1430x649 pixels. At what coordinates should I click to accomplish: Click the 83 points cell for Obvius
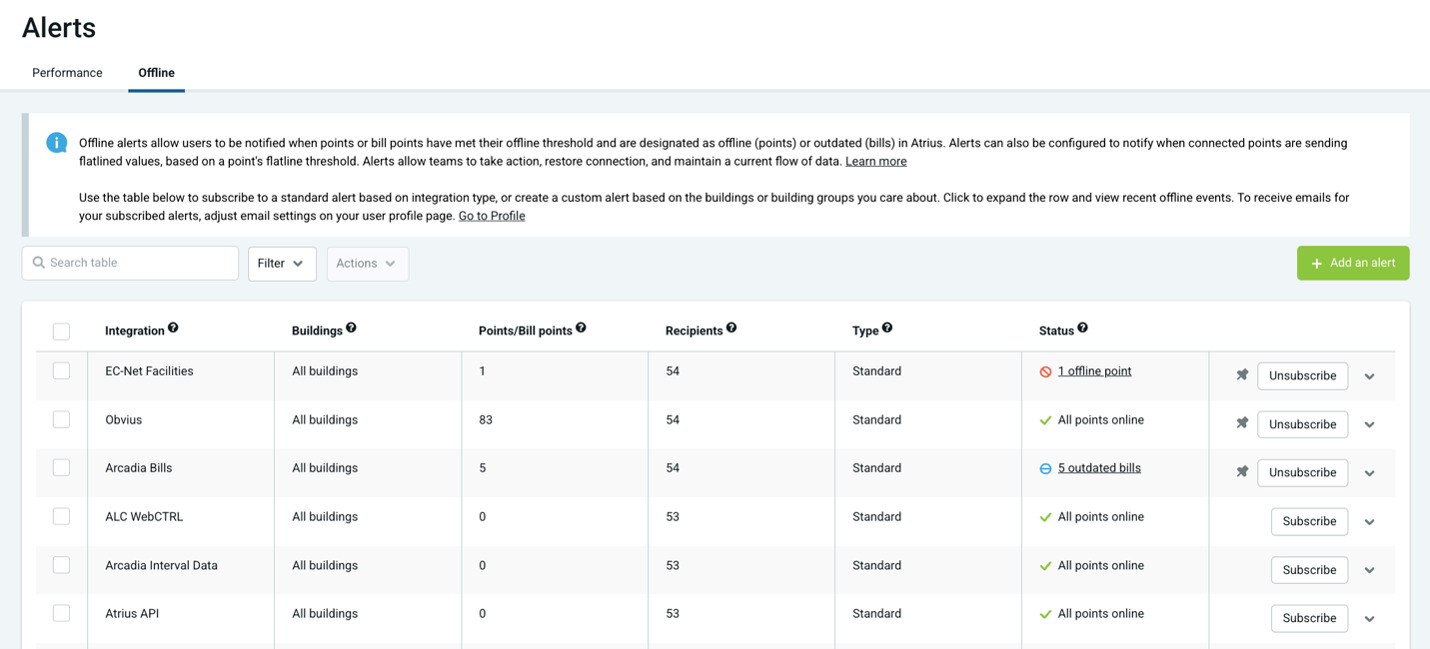(x=486, y=420)
